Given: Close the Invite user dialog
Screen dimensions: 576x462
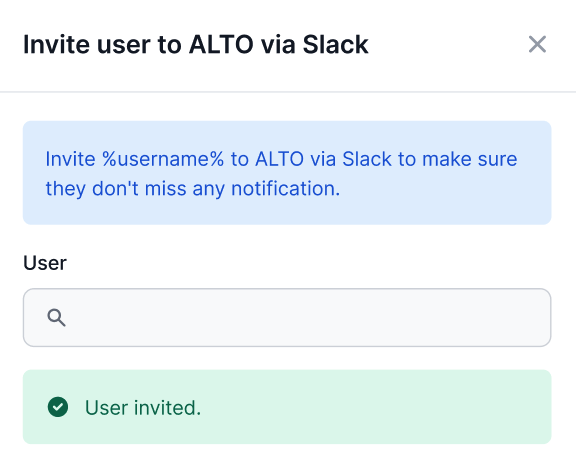Looking at the screenshot, I should click(537, 44).
